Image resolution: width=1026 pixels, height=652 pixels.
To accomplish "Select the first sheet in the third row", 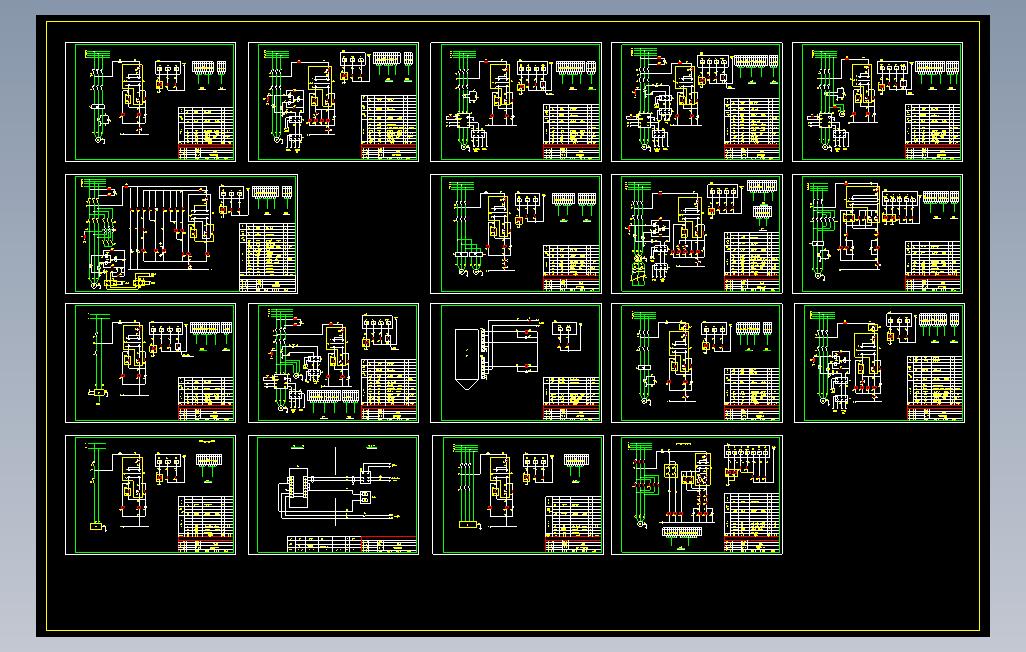I will click(x=150, y=363).
